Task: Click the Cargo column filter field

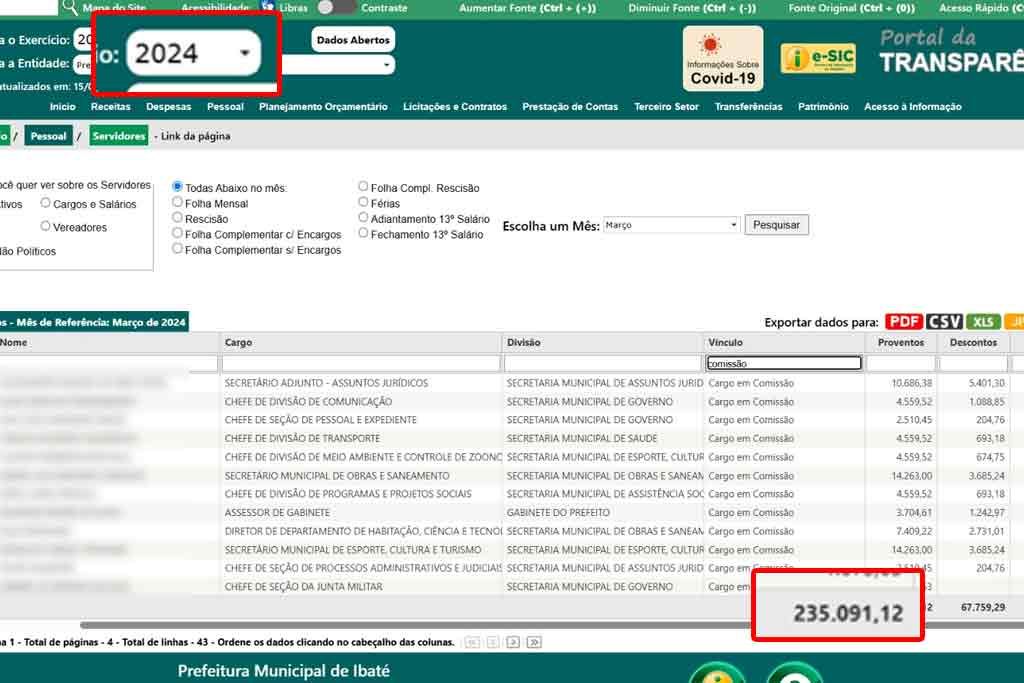Action: (x=360, y=363)
